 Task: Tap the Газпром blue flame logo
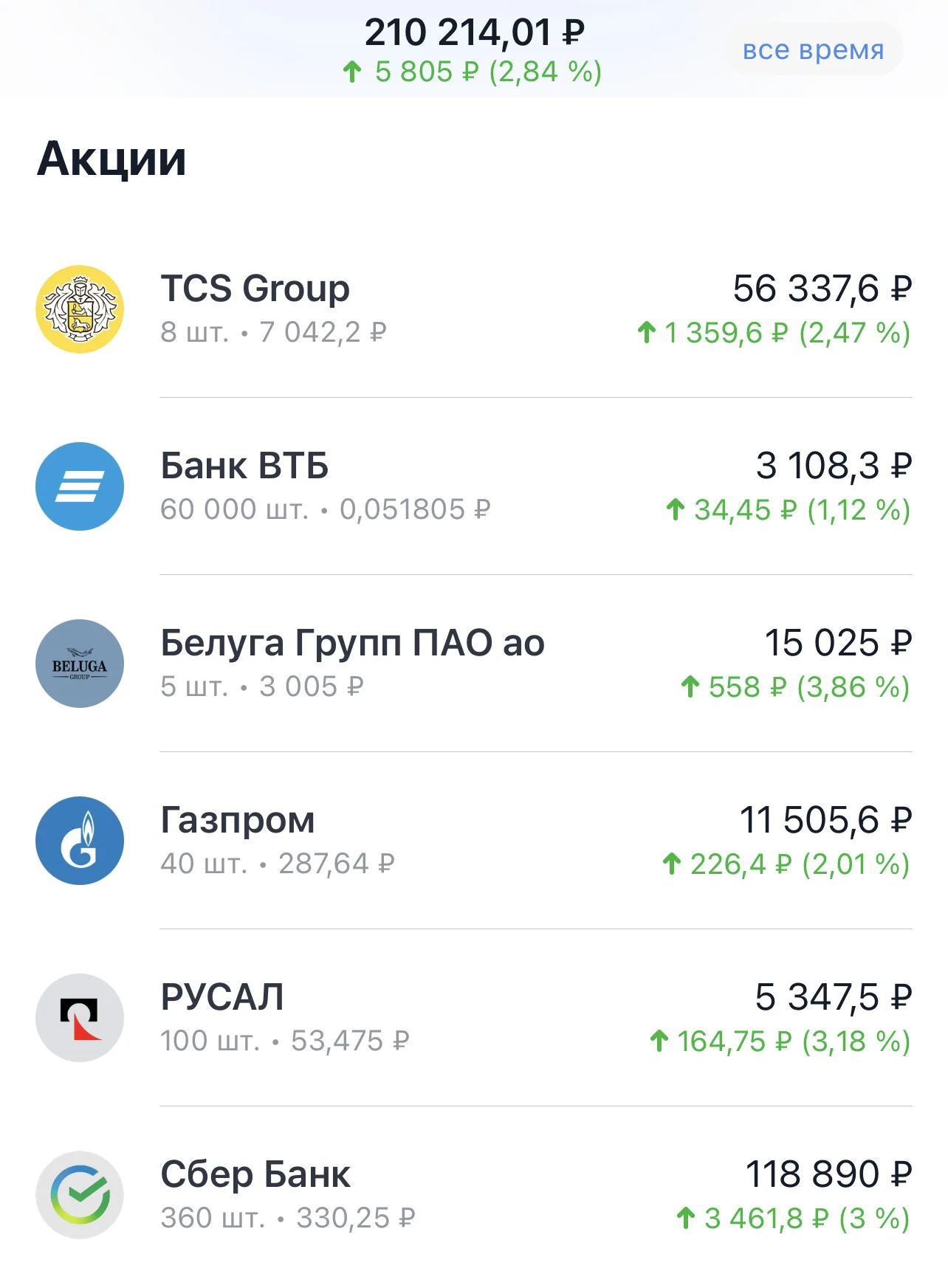(80, 841)
